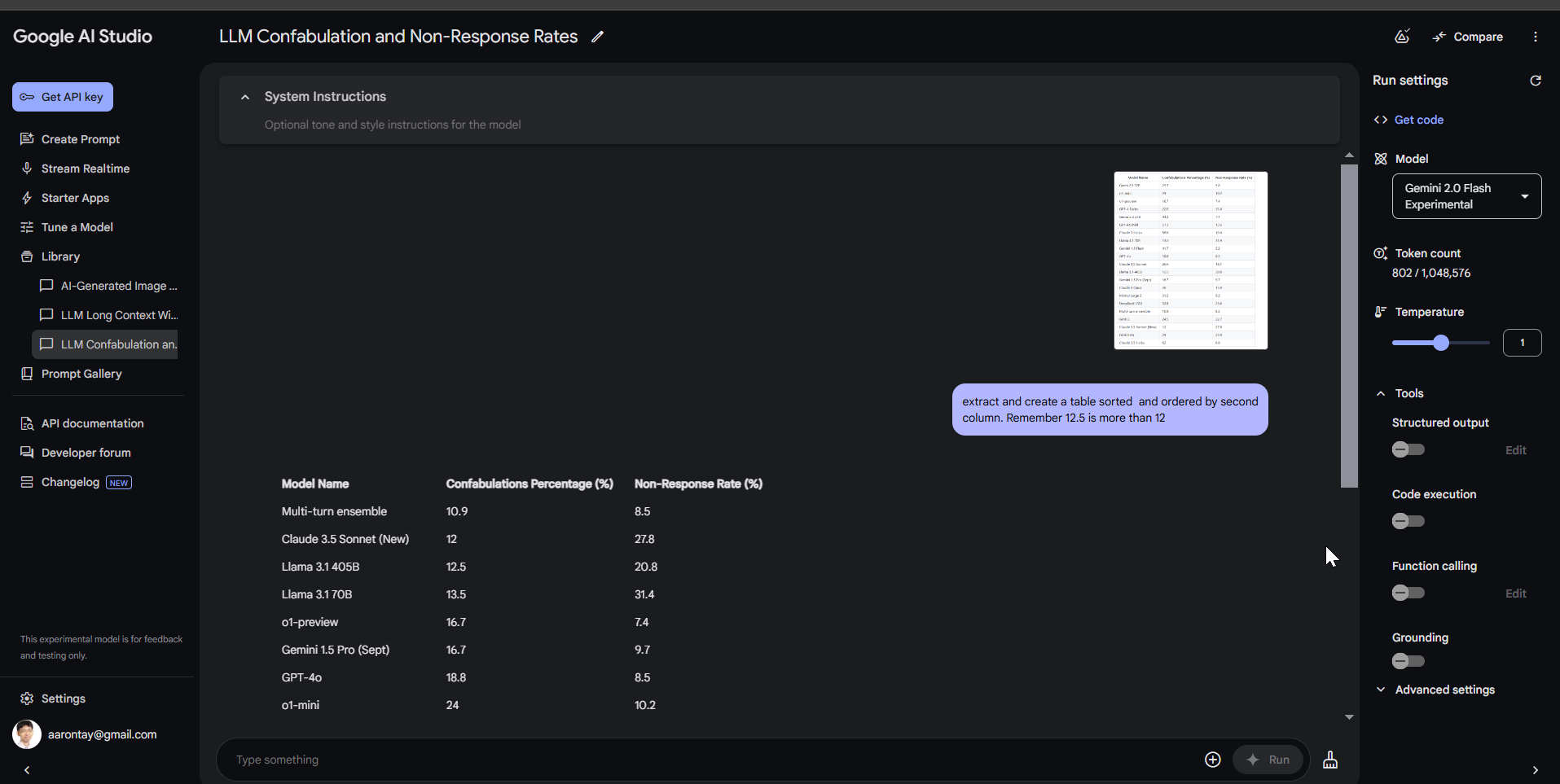
Task: Click the Token count icon
Action: click(x=1381, y=253)
